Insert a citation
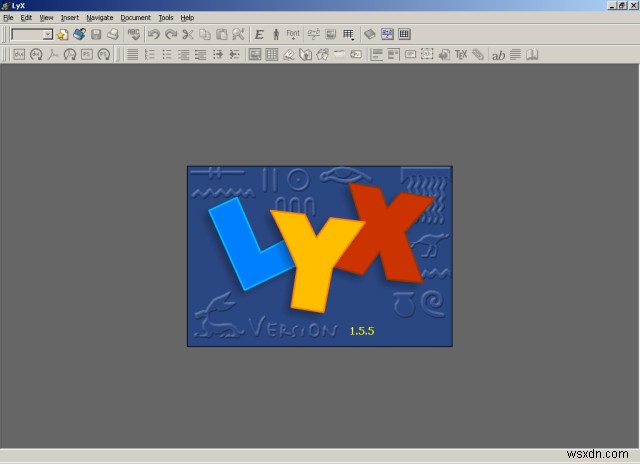This screenshot has height=464, width=640. click(x=322, y=55)
